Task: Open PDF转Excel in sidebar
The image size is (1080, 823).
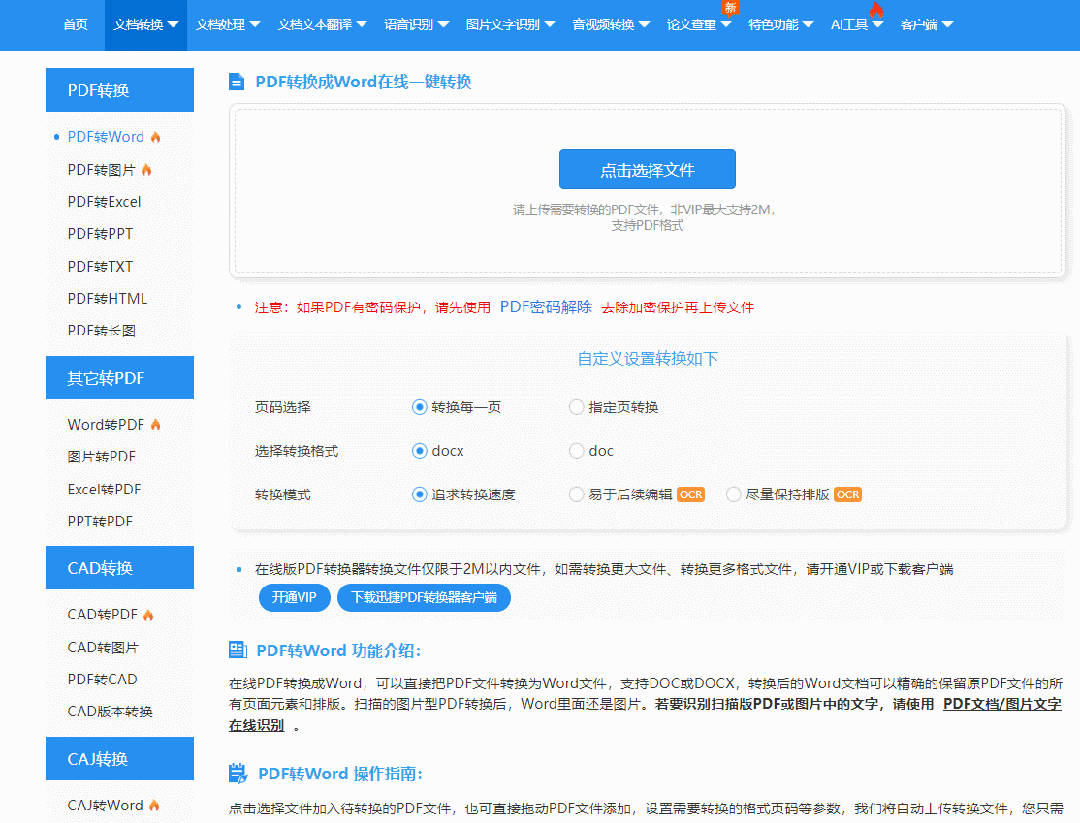Action: (x=105, y=202)
